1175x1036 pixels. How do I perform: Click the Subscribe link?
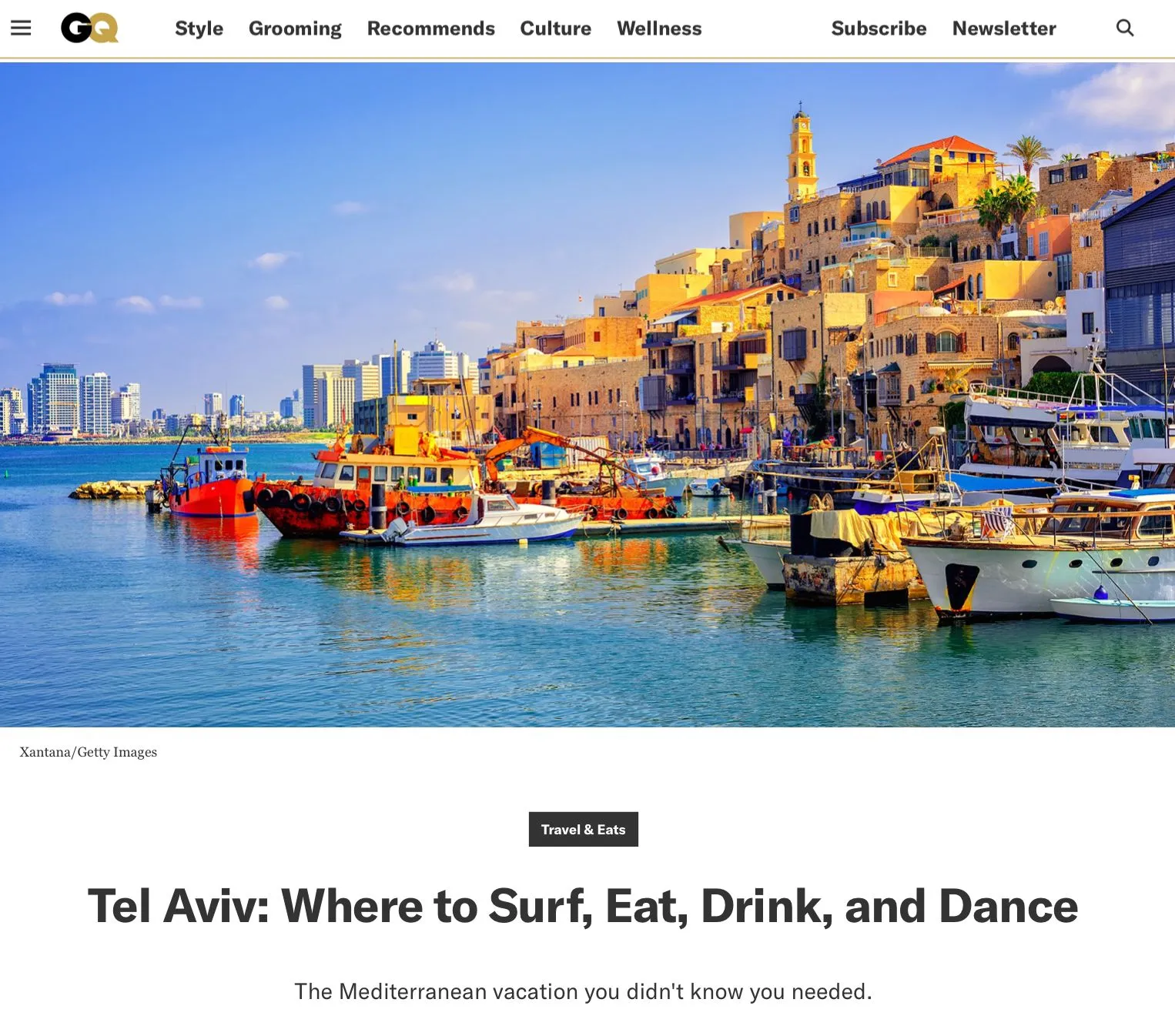[879, 28]
